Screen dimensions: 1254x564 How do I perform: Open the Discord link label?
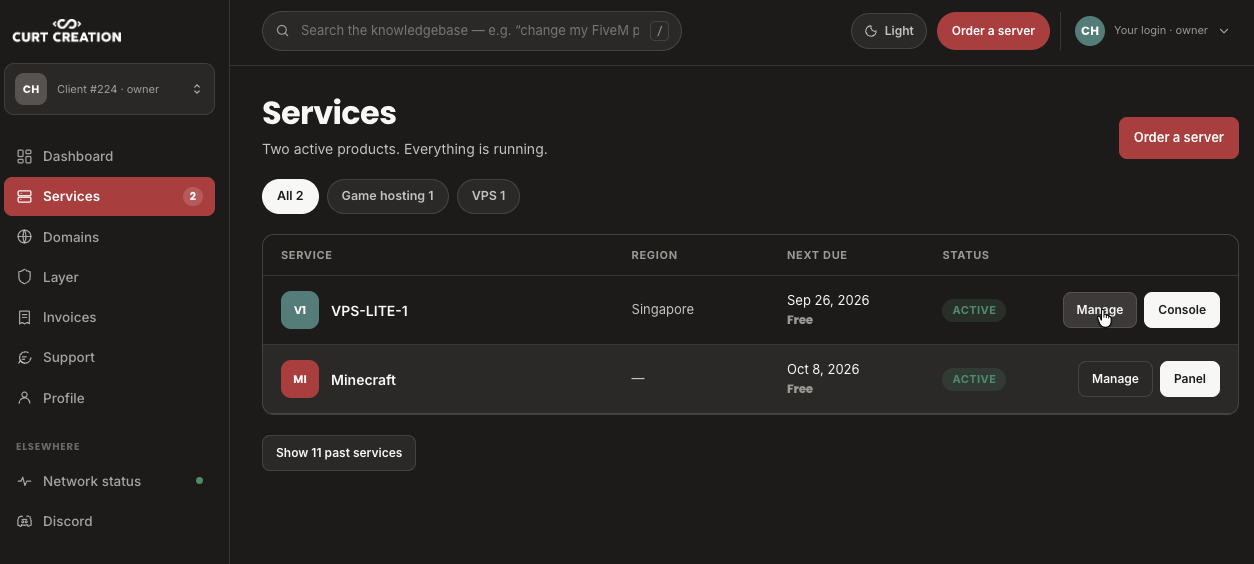(68, 521)
